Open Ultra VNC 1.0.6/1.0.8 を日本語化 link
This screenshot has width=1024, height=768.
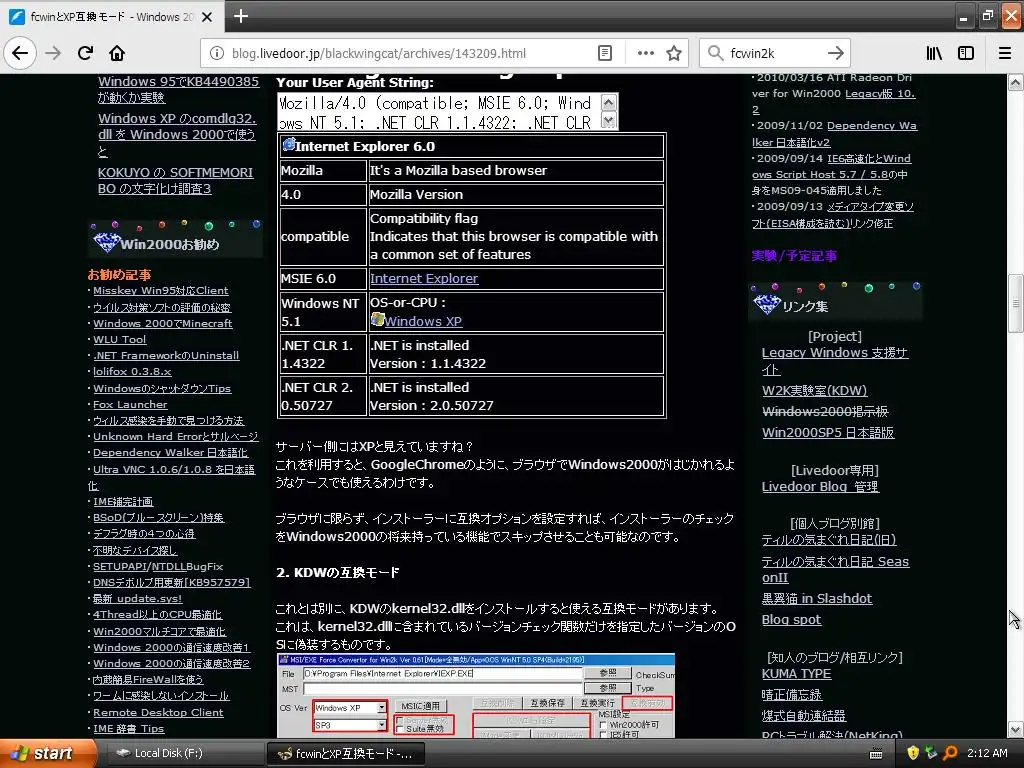[x=171, y=477]
